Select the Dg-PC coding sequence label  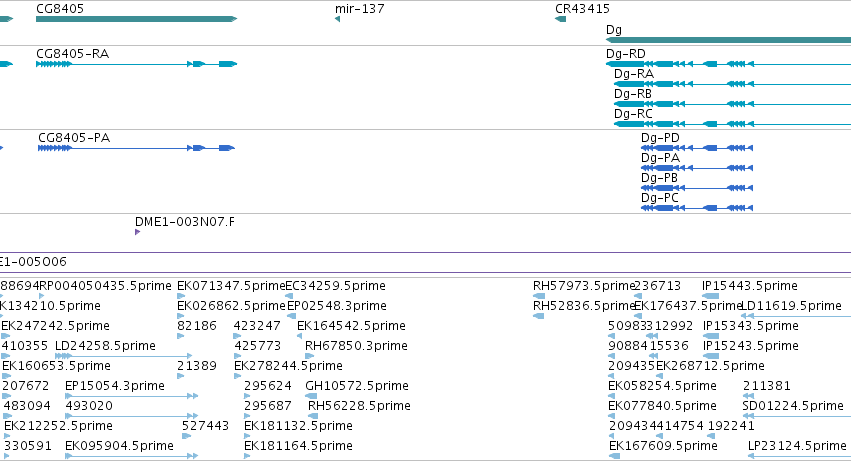click(x=659, y=198)
